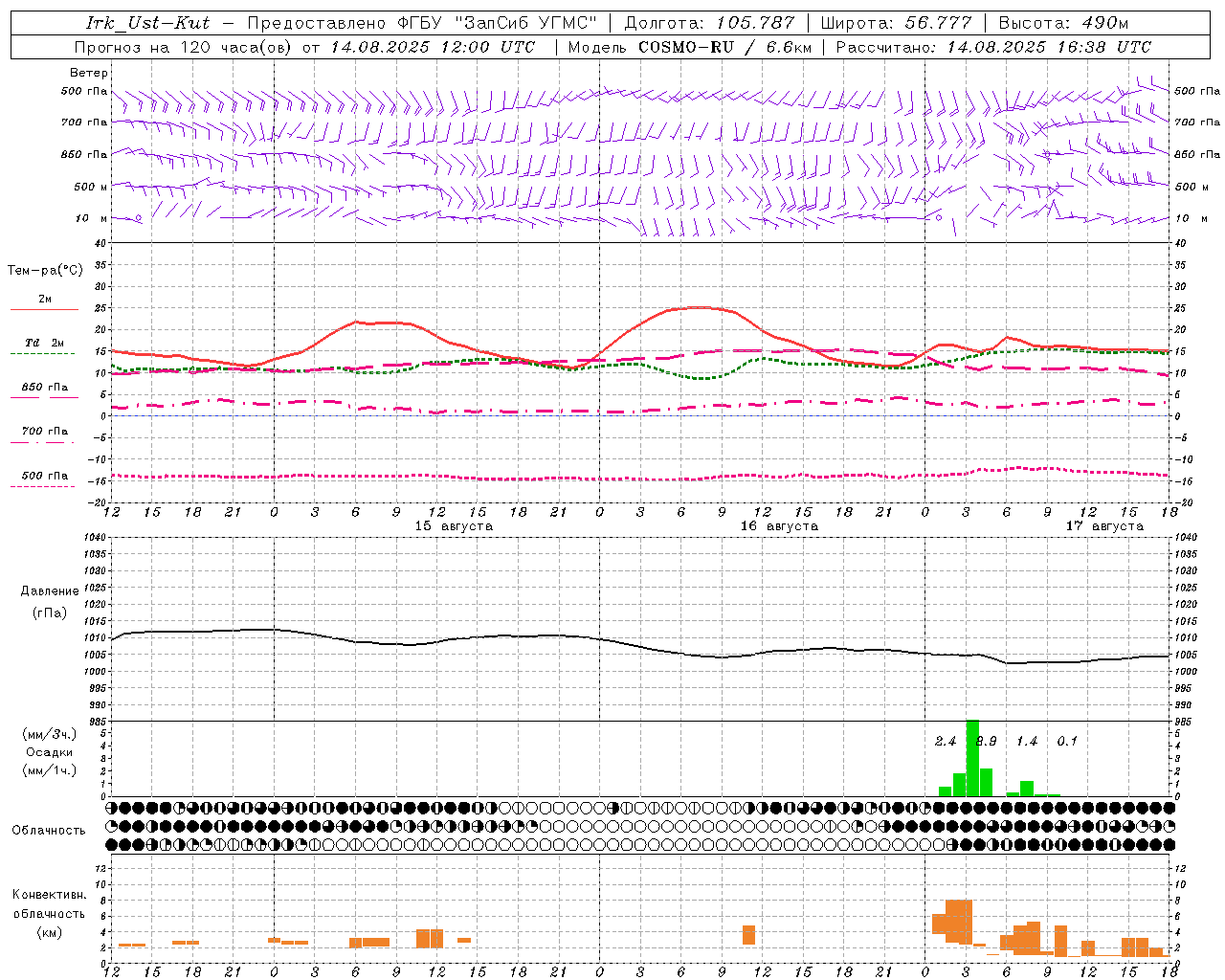Click the 17 августа date label

click(1104, 526)
